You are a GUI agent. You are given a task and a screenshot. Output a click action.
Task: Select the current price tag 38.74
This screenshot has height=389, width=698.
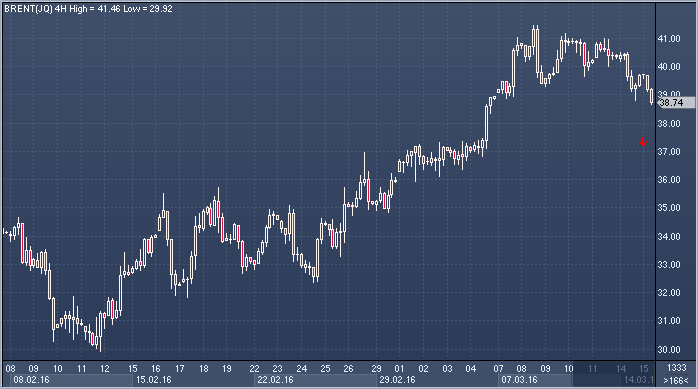[675, 103]
